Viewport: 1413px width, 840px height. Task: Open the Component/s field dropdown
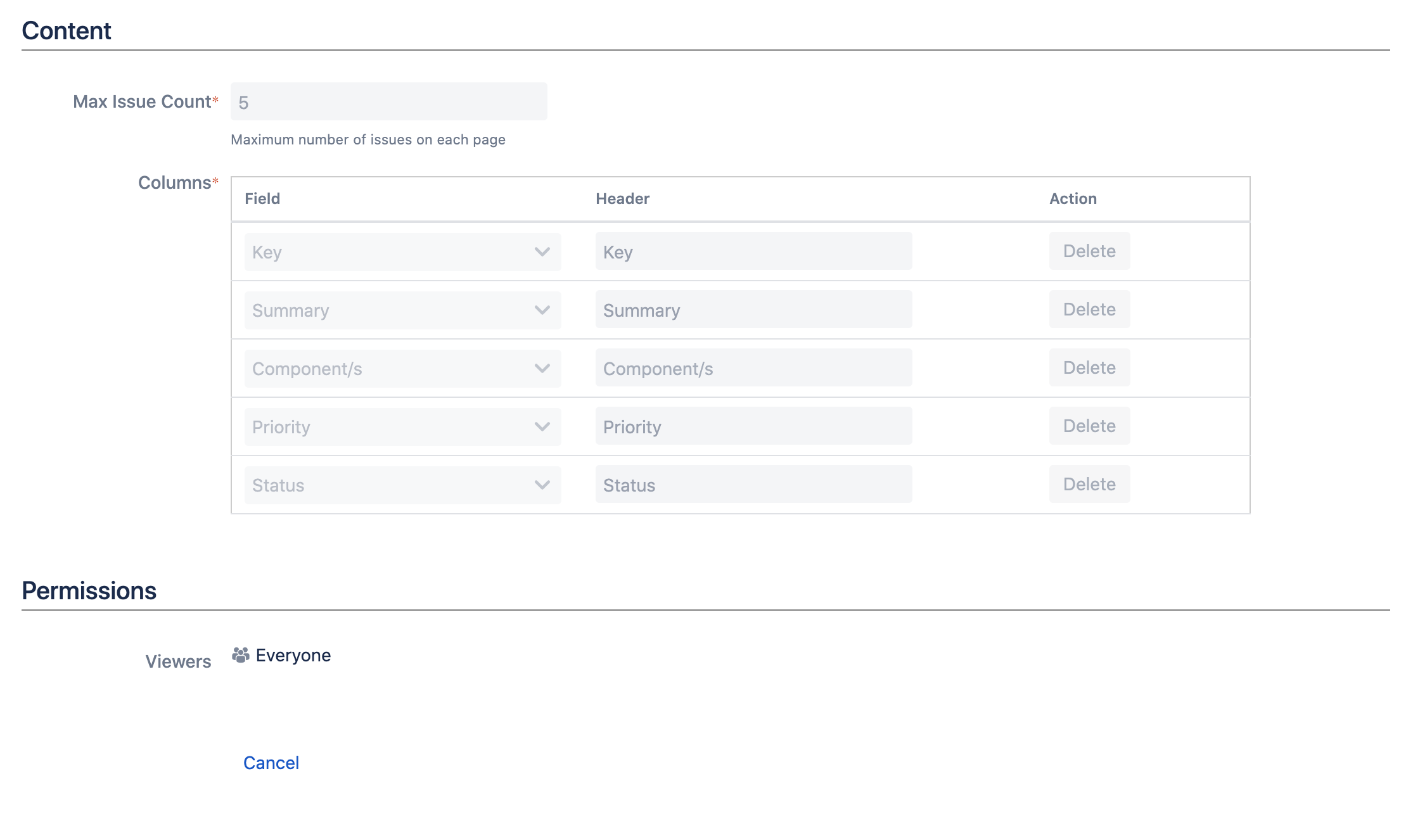[402, 369]
